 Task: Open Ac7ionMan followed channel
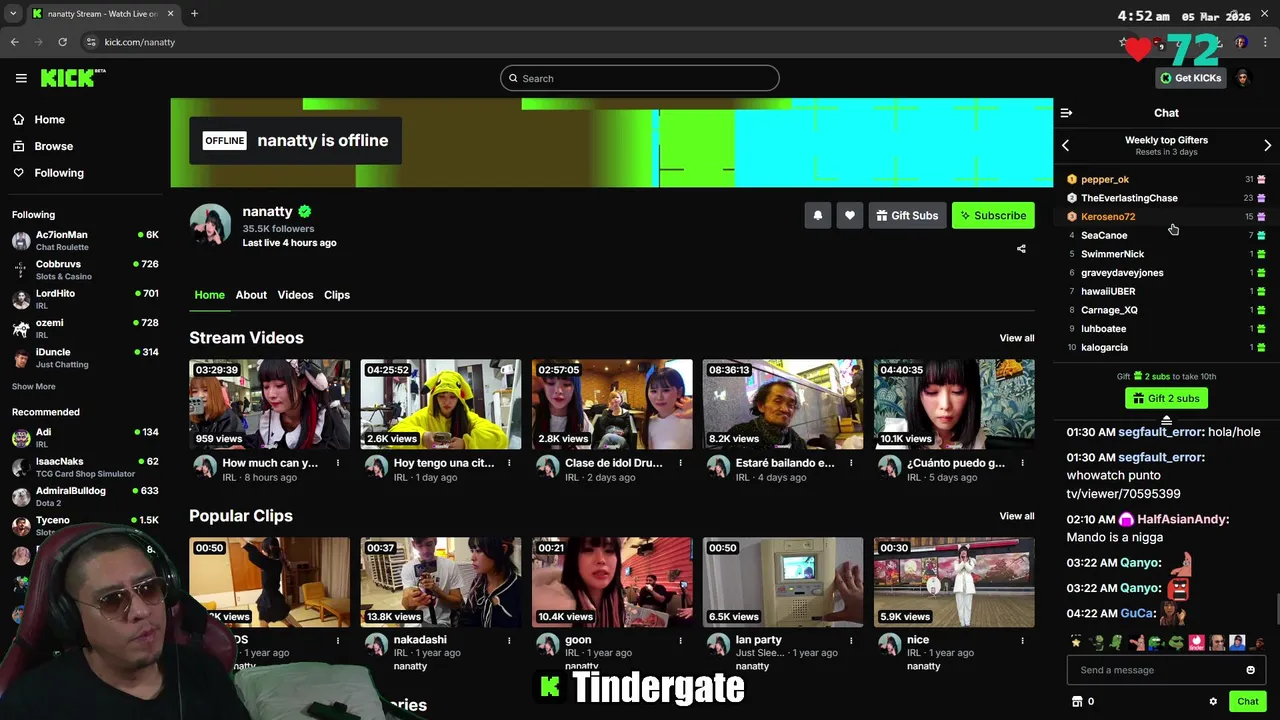pos(85,240)
